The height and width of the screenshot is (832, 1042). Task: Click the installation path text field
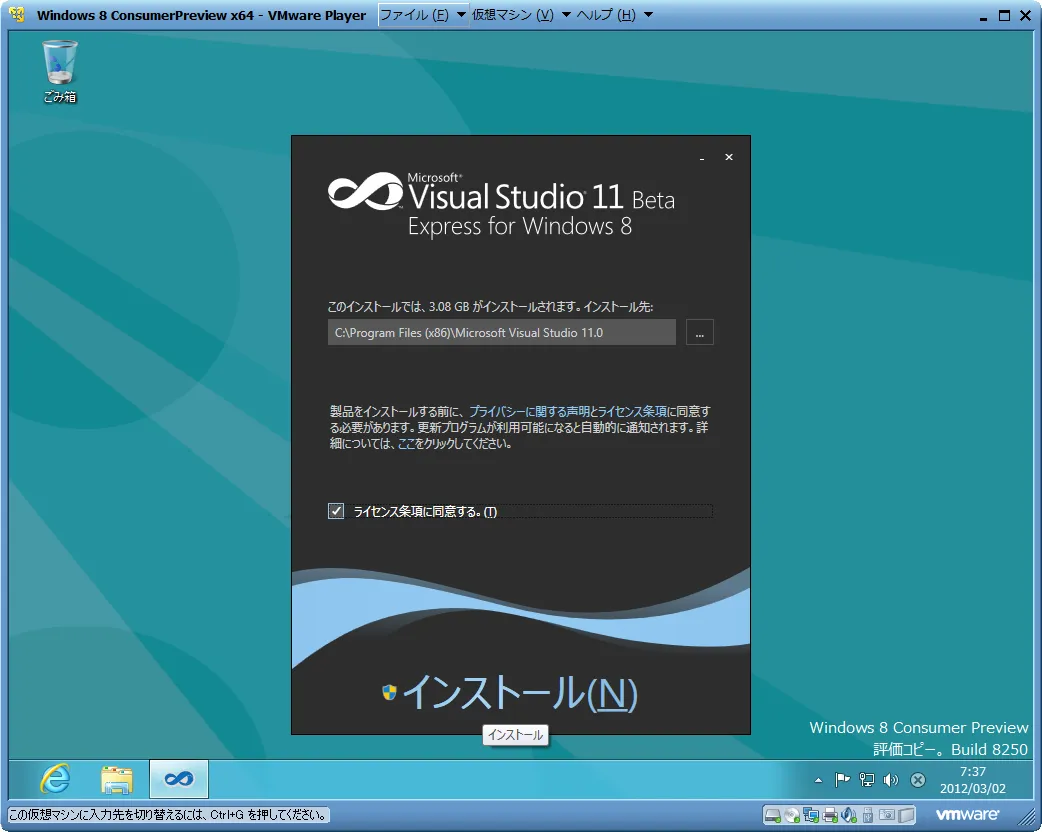coord(501,333)
